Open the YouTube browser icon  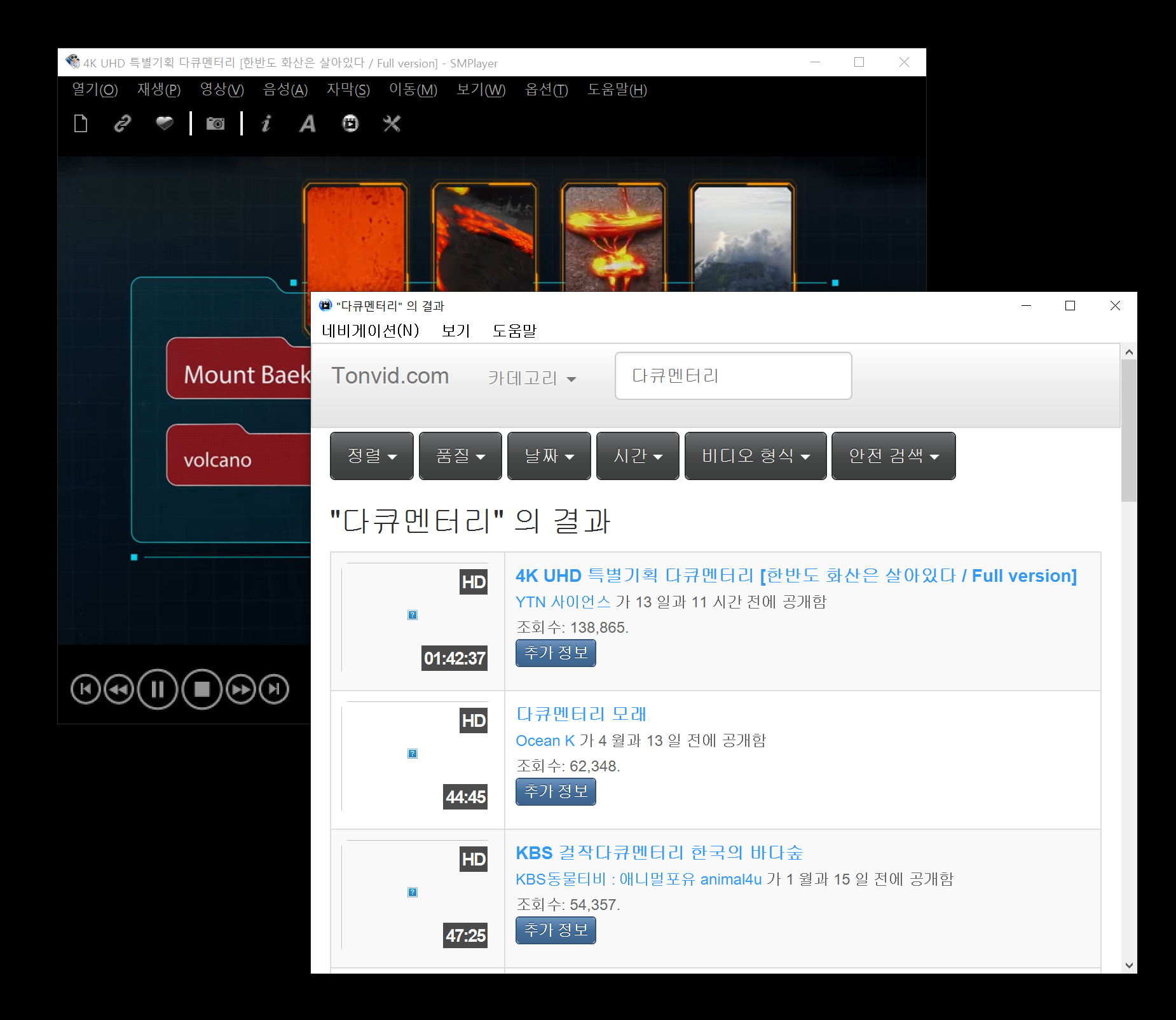click(350, 123)
